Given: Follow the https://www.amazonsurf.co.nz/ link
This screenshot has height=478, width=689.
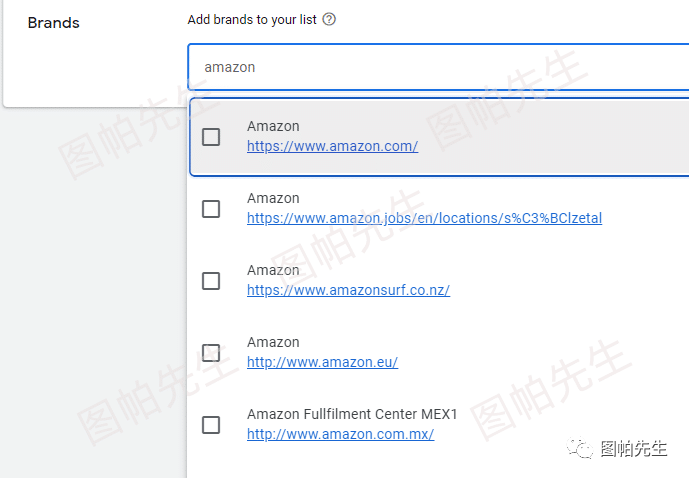Looking at the screenshot, I should pos(348,290).
